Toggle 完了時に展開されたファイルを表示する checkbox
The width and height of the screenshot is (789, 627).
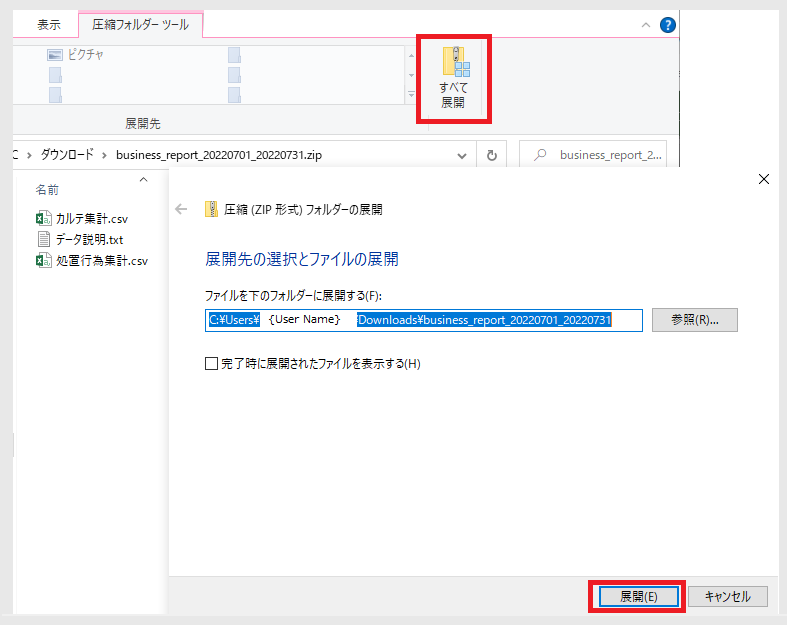pyautogui.click(x=211, y=363)
